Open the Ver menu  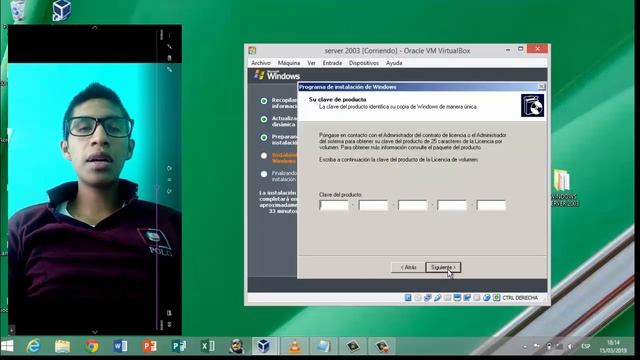311,63
